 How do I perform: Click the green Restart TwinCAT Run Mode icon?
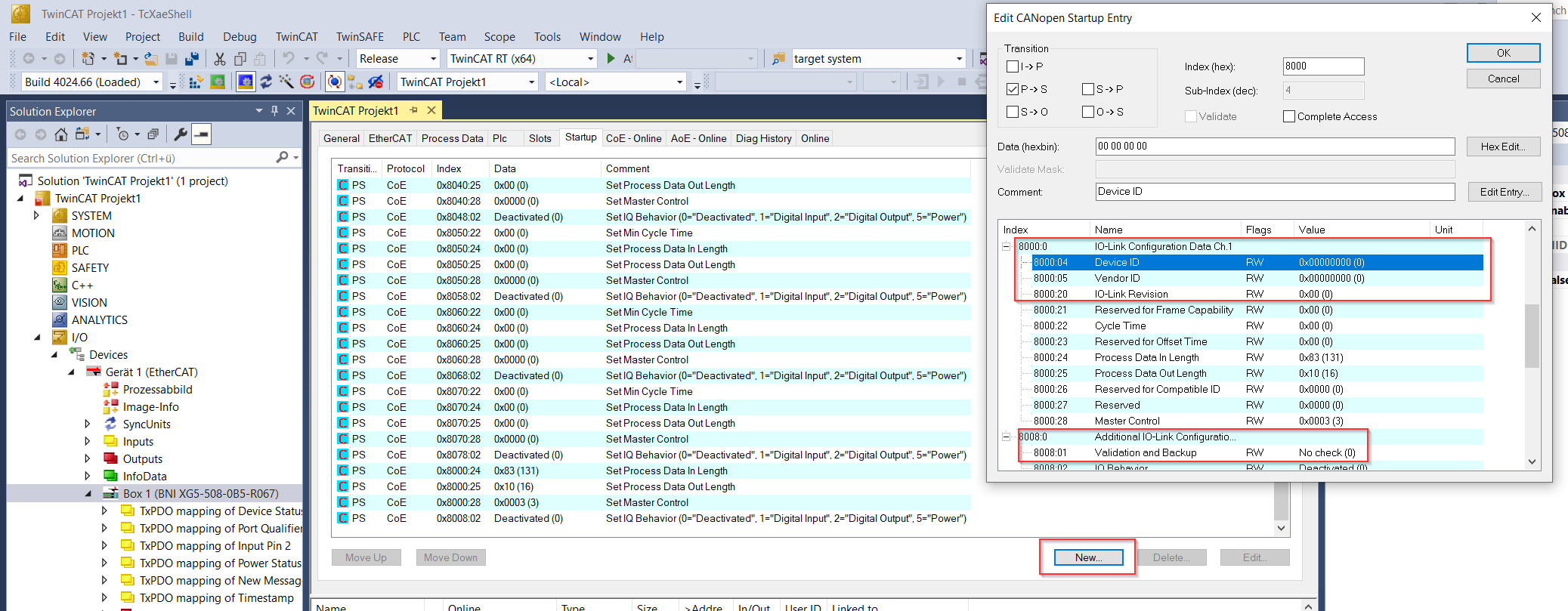218,82
